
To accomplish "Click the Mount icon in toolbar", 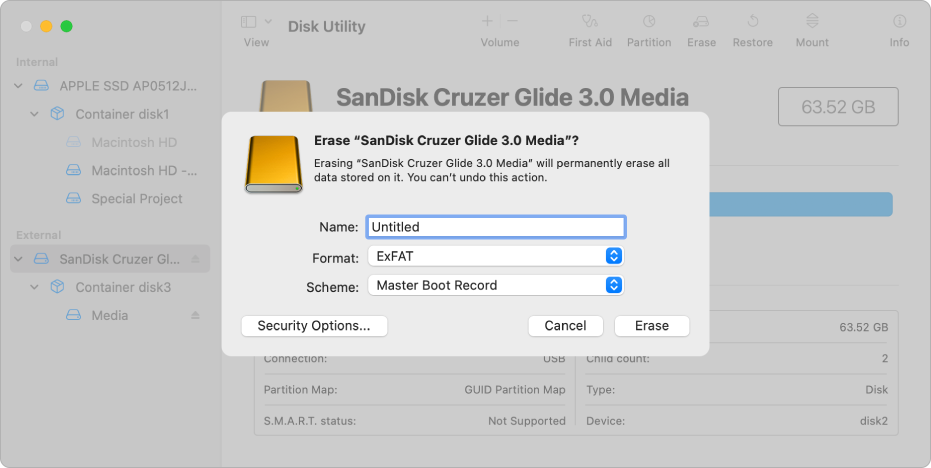I will tap(812, 21).
